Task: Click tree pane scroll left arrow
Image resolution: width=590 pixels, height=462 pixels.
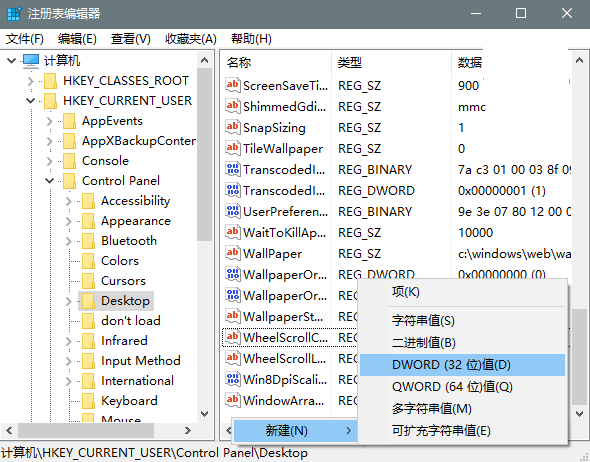Action: pos(9,430)
